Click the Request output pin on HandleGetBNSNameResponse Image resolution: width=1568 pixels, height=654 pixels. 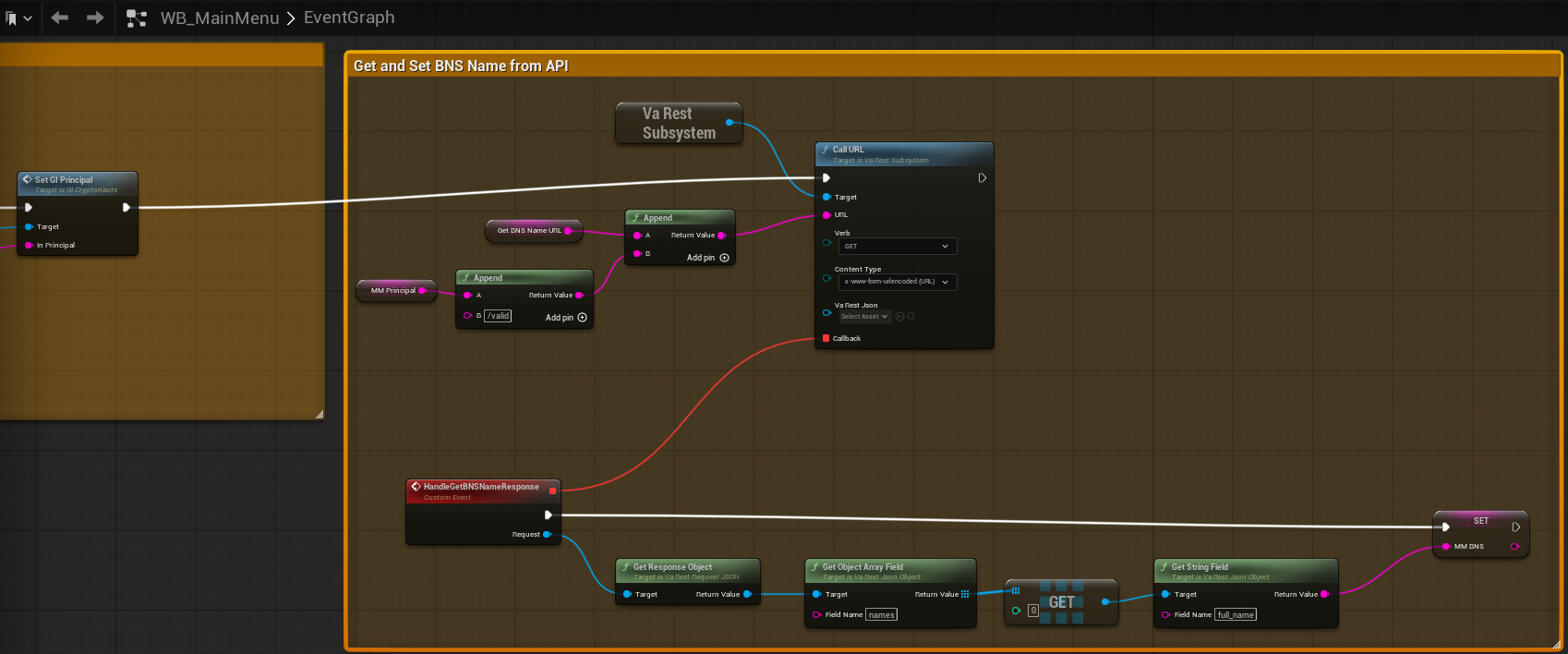click(x=547, y=535)
